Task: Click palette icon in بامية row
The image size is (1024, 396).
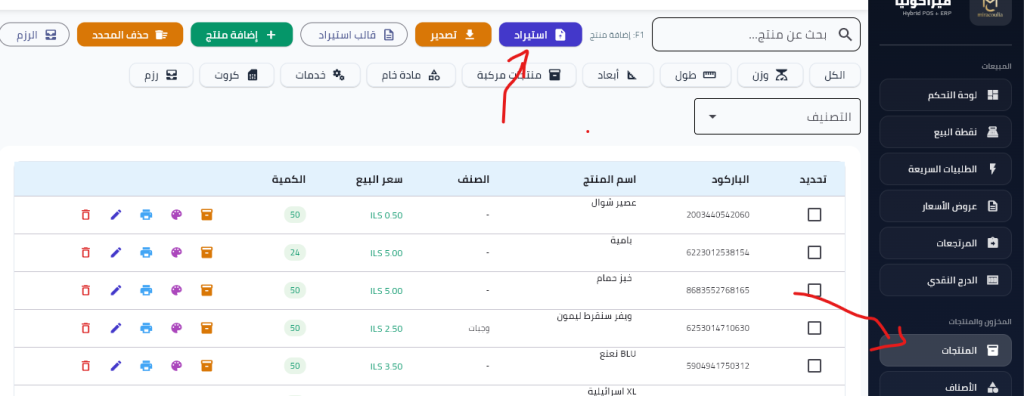Action: point(176,252)
